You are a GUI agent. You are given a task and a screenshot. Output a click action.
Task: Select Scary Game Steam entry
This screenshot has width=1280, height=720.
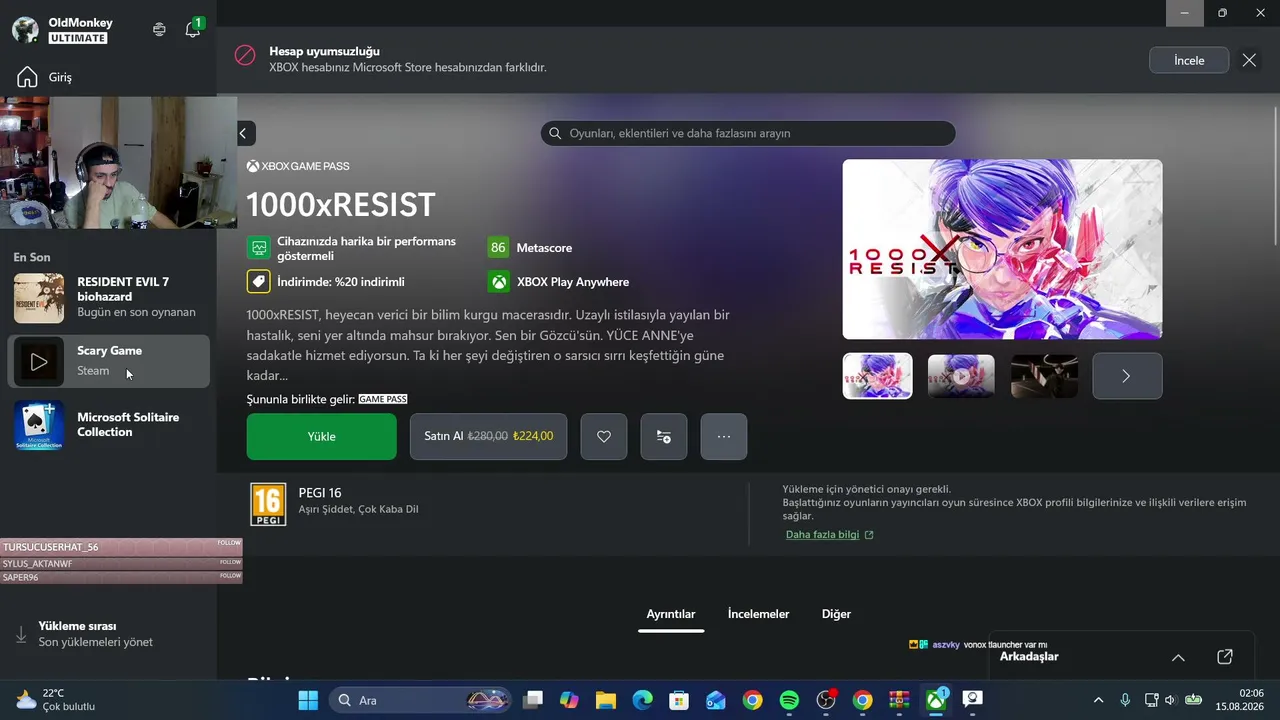(x=109, y=361)
